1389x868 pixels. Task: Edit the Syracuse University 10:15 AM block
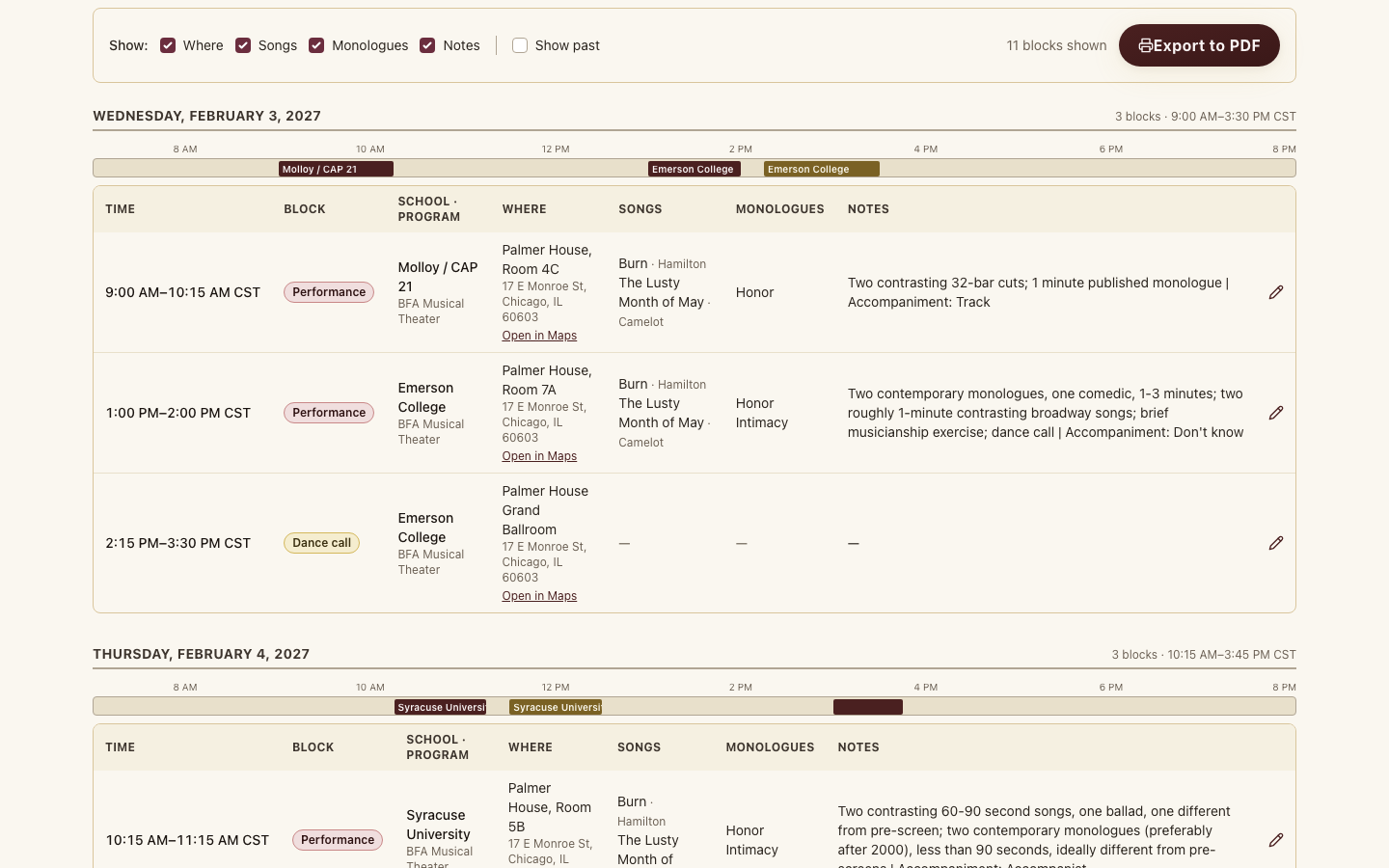coord(1275,840)
